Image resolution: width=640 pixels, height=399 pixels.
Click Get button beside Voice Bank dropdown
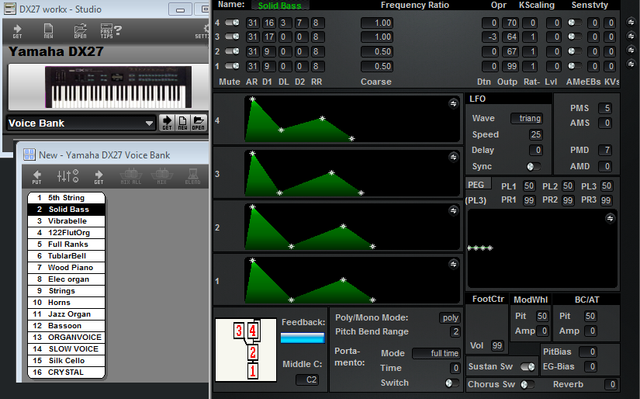[x=167, y=122]
